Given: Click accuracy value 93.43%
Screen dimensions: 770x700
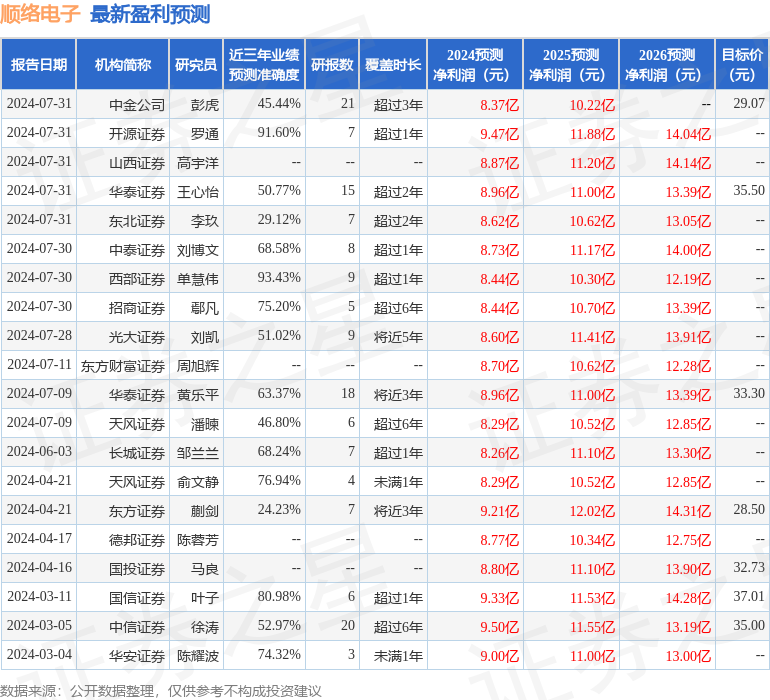Looking at the screenshot, I should [x=279, y=278].
